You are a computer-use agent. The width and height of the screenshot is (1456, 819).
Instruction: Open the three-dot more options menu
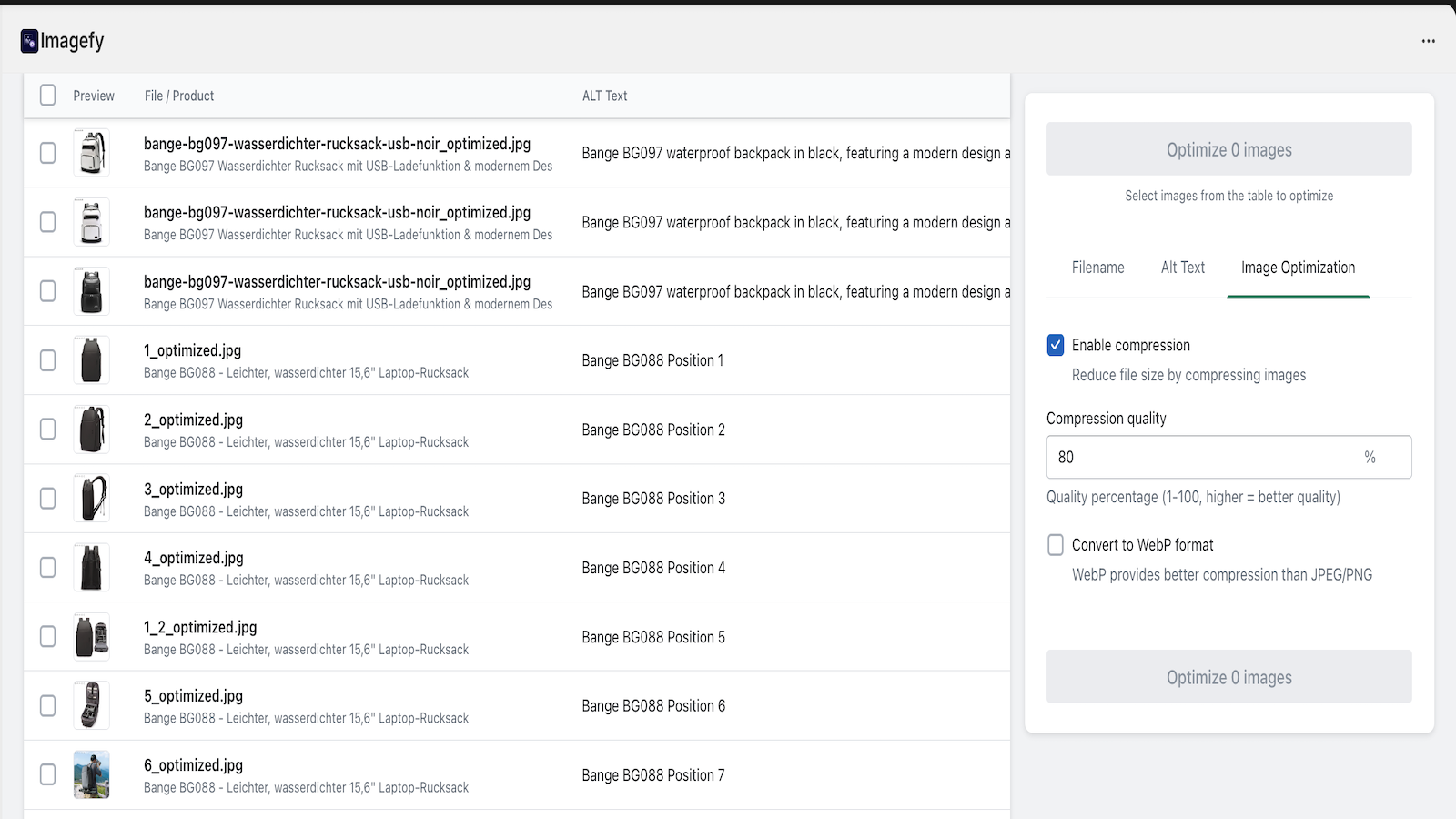coord(1428,41)
